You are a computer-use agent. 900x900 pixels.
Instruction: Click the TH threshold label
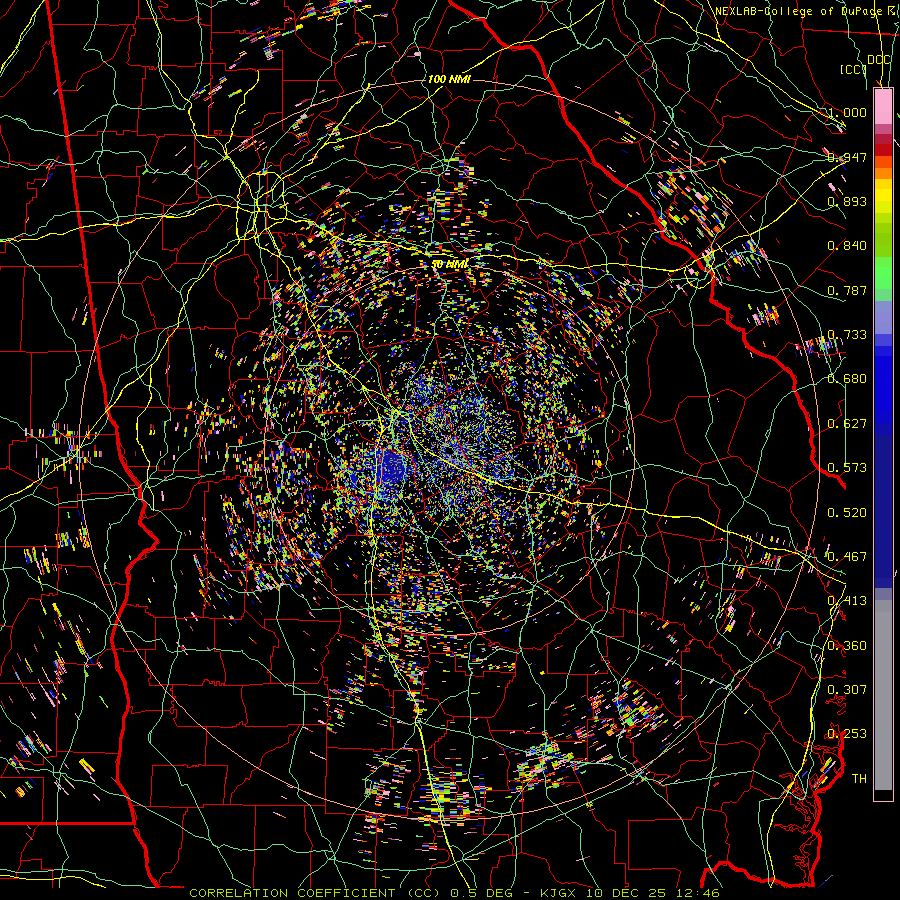tap(859, 779)
